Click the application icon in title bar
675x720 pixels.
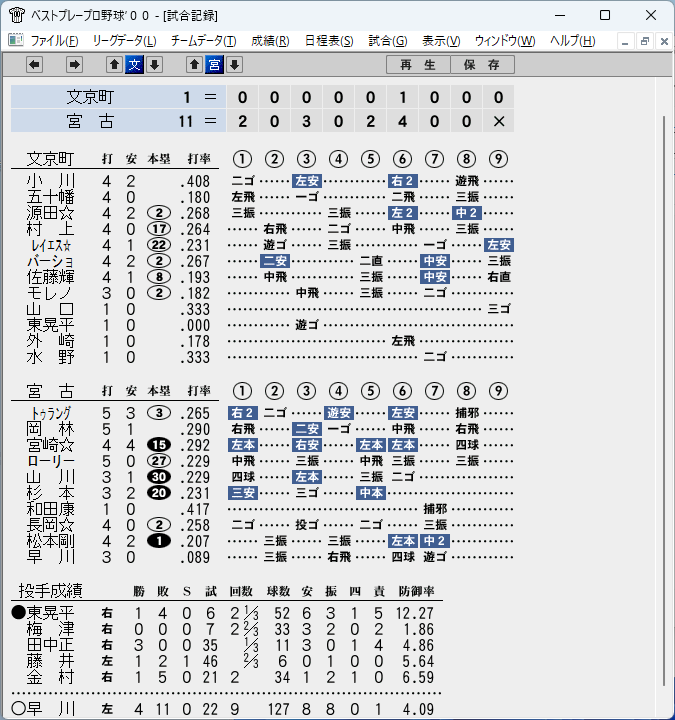click(17, 15)
